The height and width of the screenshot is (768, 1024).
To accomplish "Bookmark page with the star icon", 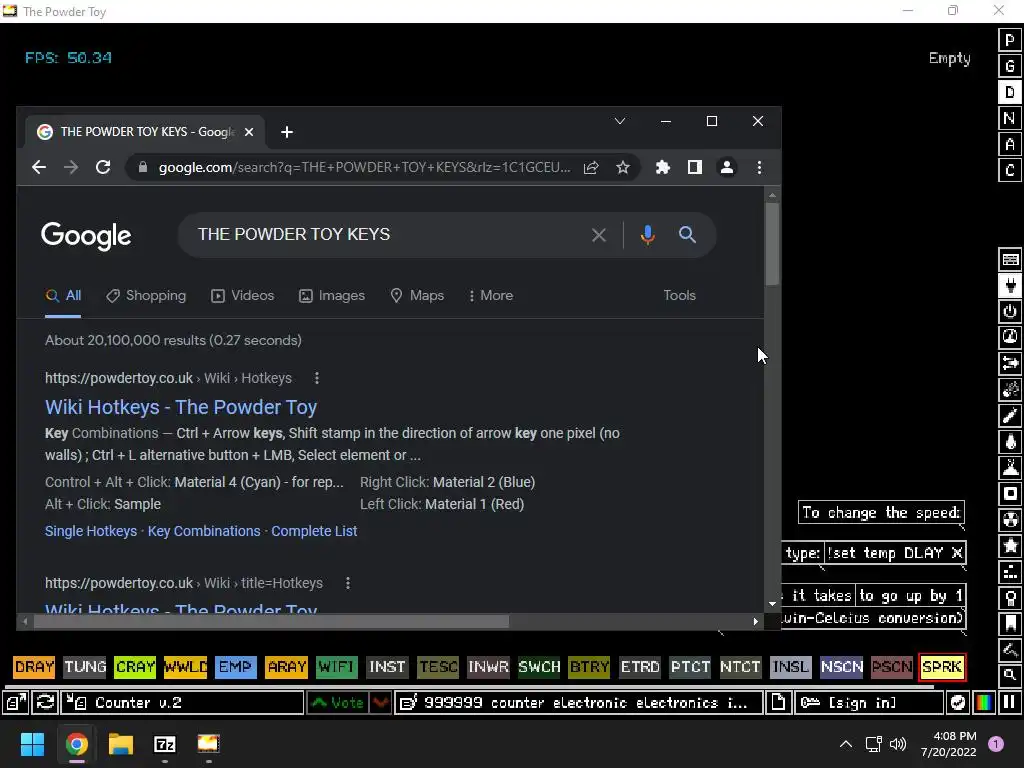I will 623,168.
